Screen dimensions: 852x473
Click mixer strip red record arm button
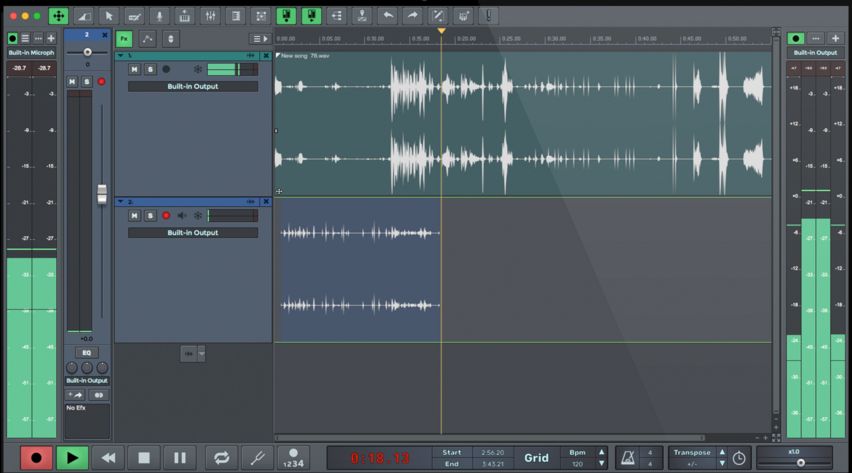click(101, 82)
